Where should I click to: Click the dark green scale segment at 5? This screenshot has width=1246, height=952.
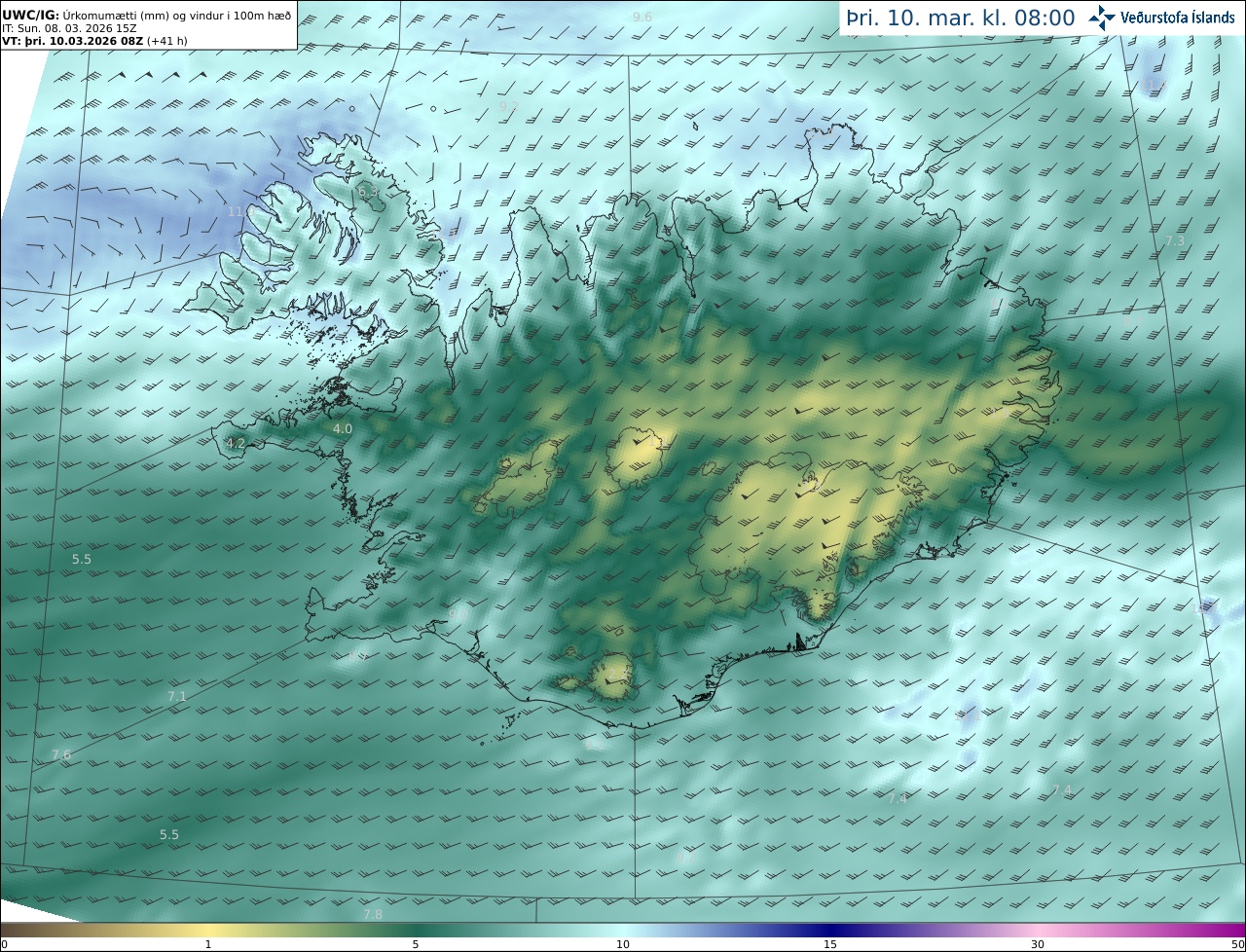click(415, 931)
